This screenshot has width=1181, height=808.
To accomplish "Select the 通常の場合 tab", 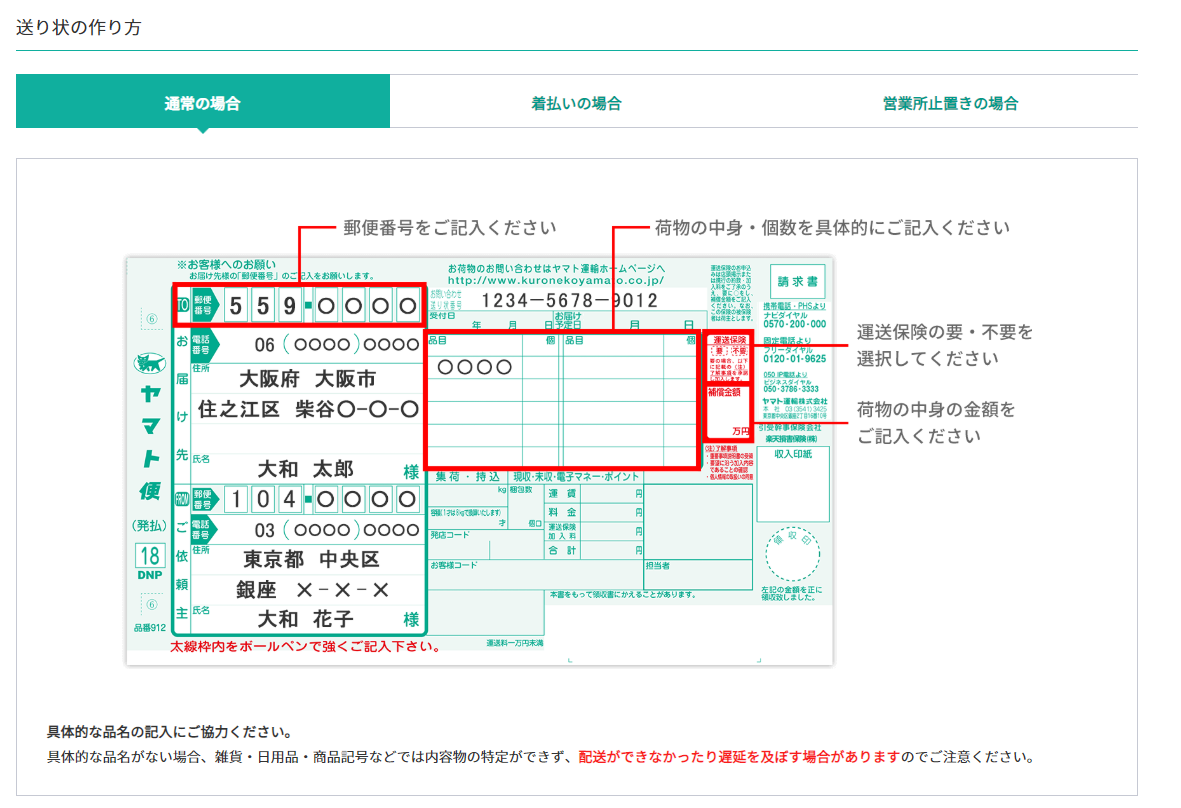I will pos(202,103).
